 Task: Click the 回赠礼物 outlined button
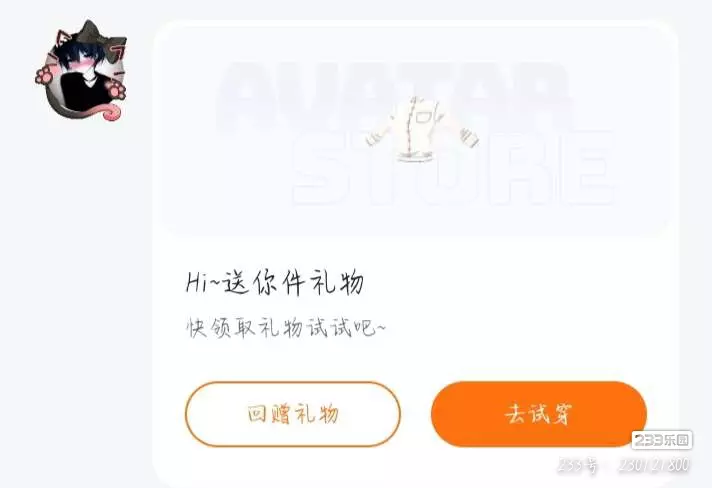[293, 414]
